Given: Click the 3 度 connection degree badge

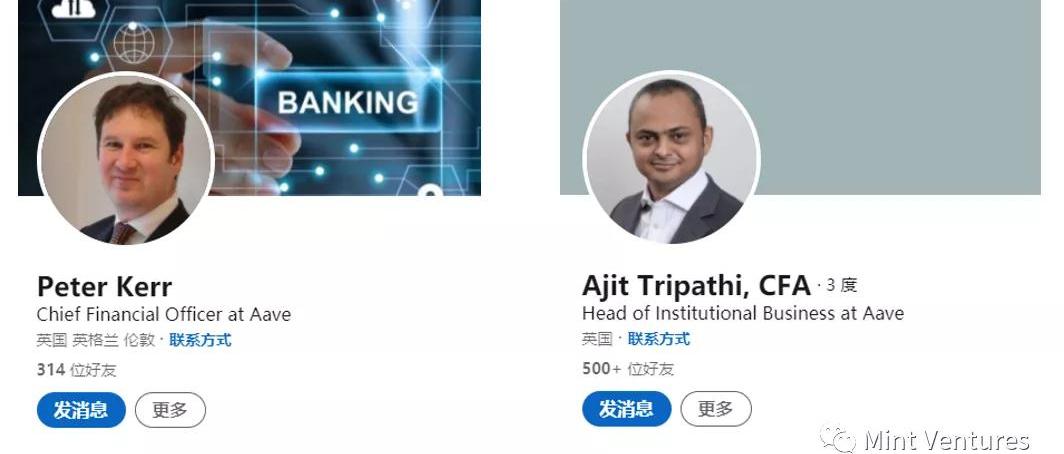Looking at the screenshot, I should 841,286.
